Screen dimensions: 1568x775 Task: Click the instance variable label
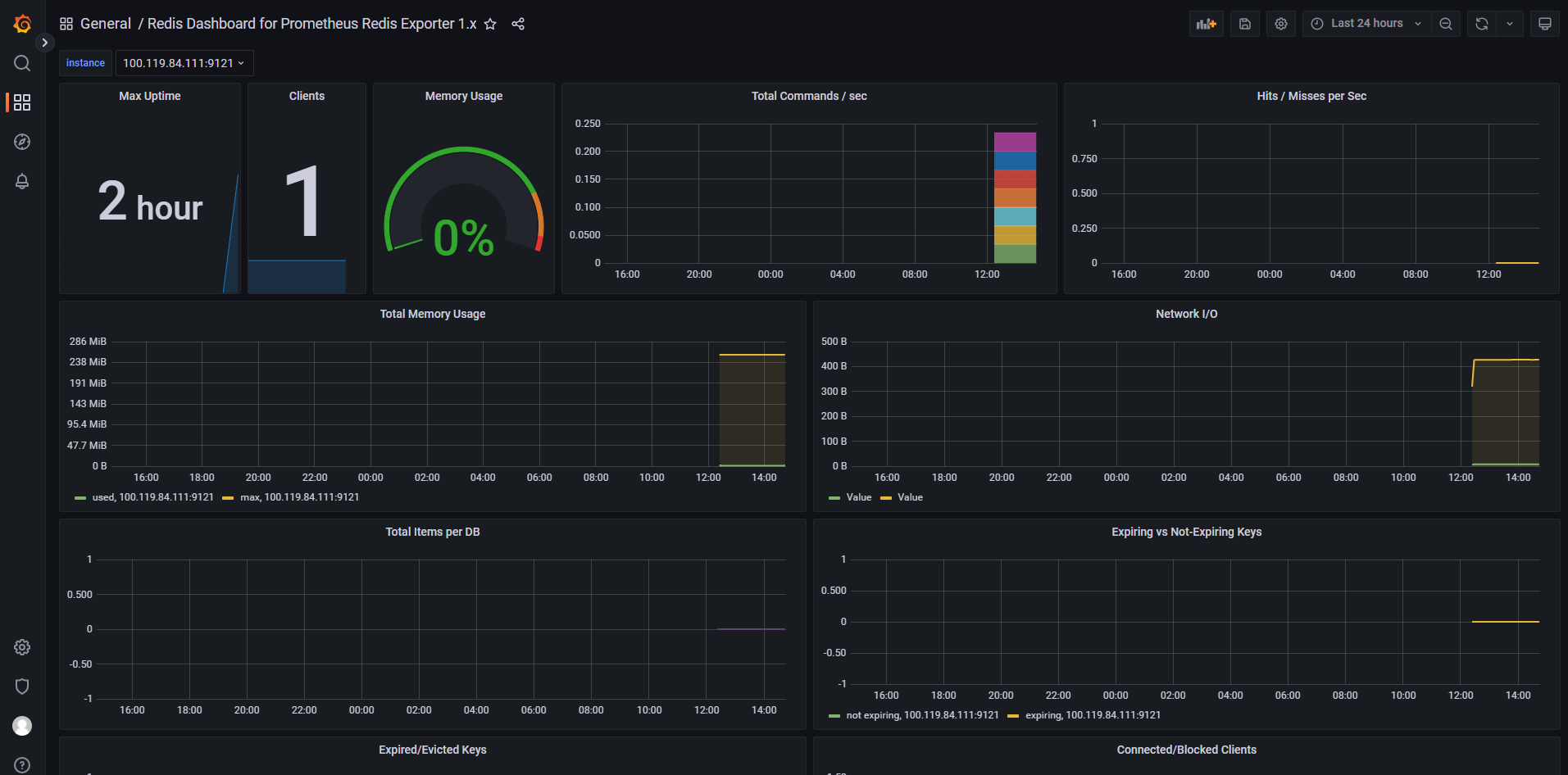[85, 63]
